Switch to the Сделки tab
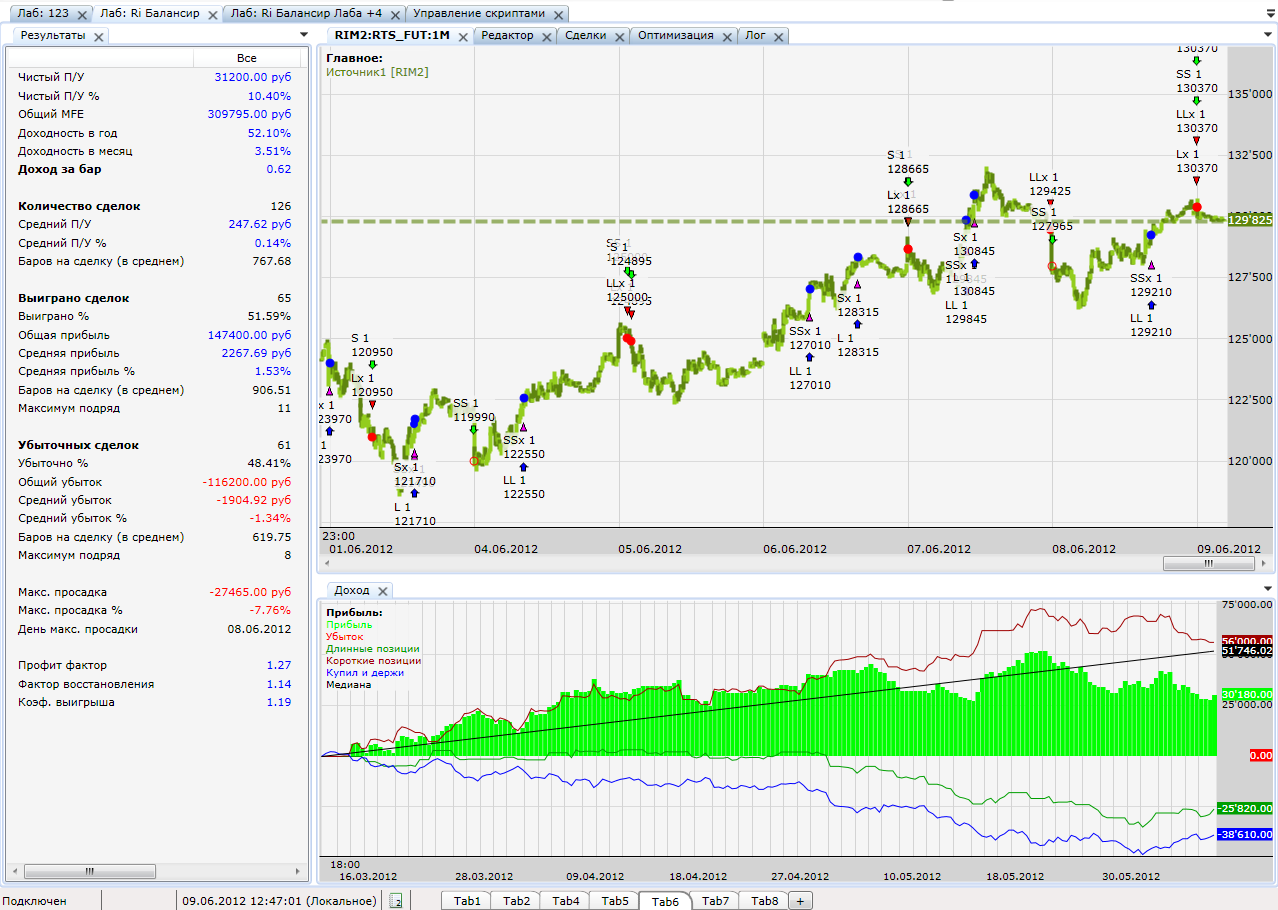1278x910 pixels. tap(585, 36)
